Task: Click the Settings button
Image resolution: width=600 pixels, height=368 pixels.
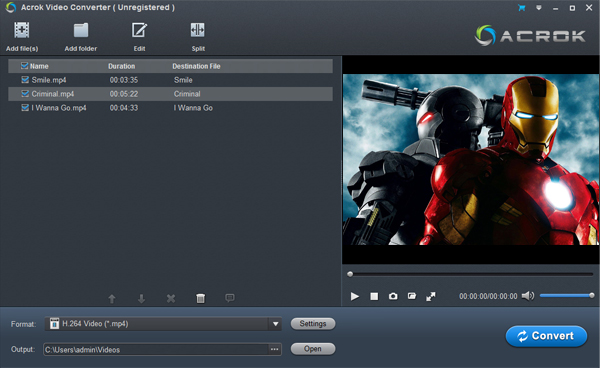Action: (x=313, y=324)
